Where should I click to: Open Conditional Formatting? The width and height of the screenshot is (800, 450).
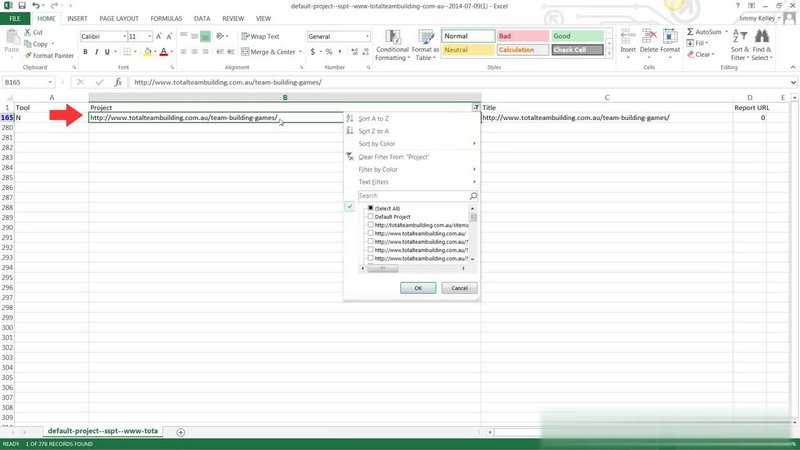[392, 45]
